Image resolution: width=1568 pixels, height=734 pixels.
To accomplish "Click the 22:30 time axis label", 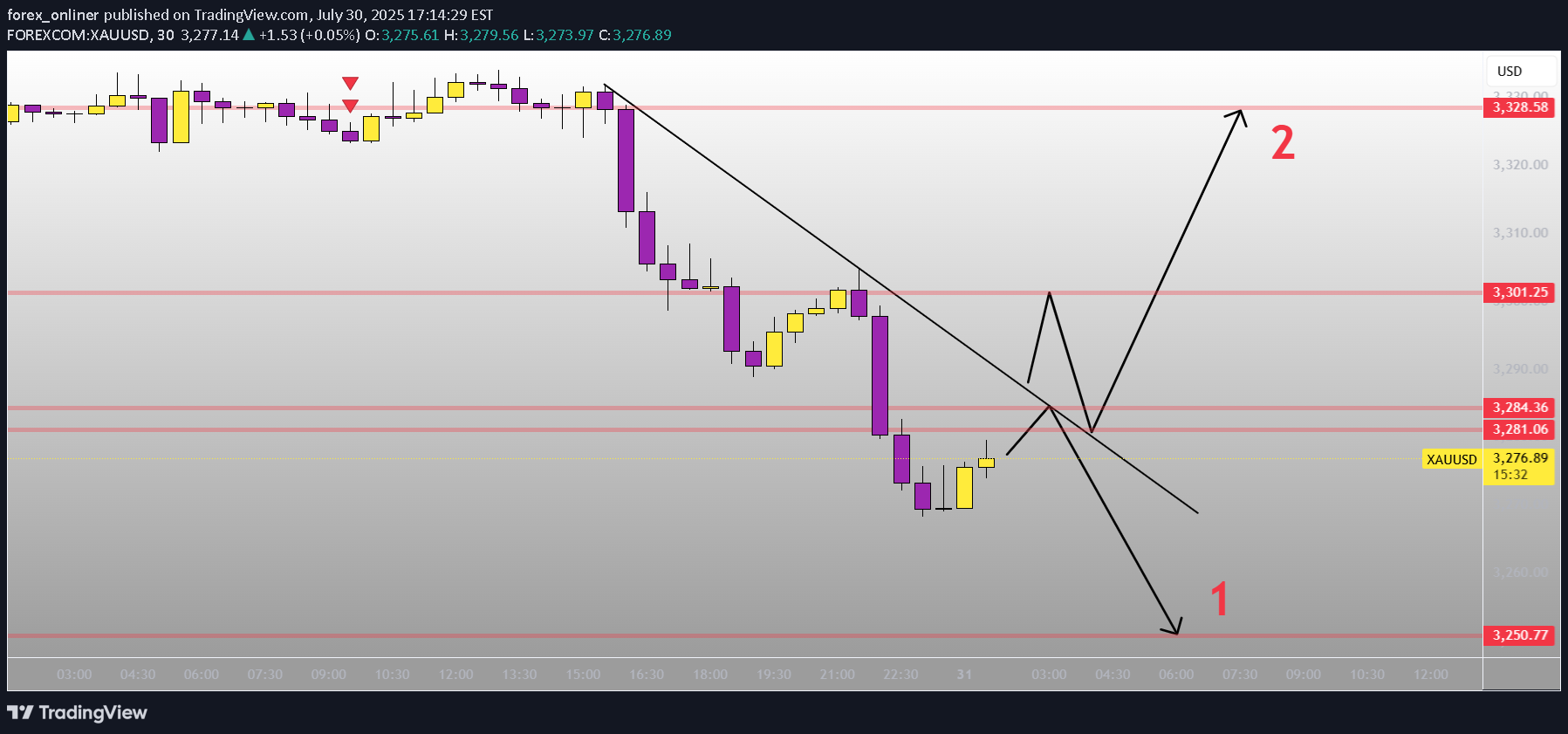I will pos(900,675).
